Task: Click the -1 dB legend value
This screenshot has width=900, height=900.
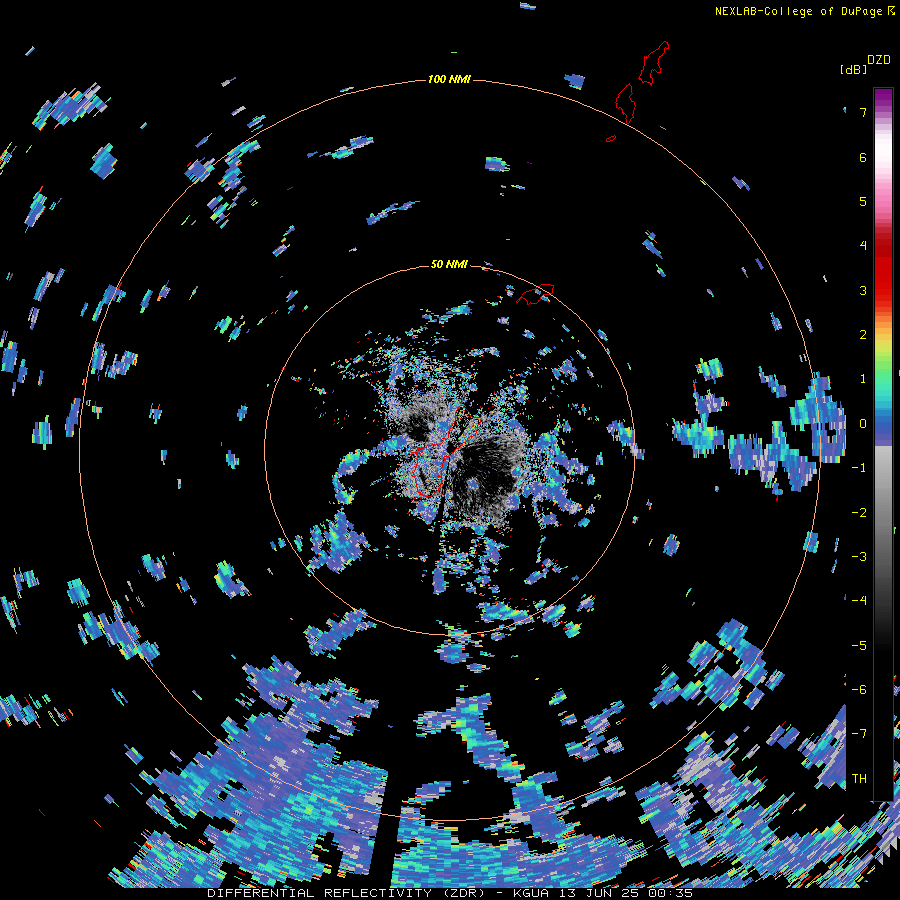Action: pyautogui.click(x=859, y=468)
